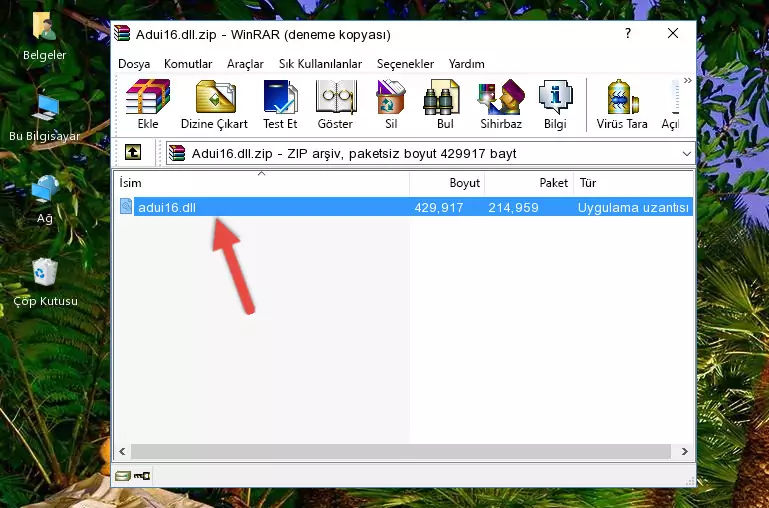Click the Sil delete icon

coord(391,104)
